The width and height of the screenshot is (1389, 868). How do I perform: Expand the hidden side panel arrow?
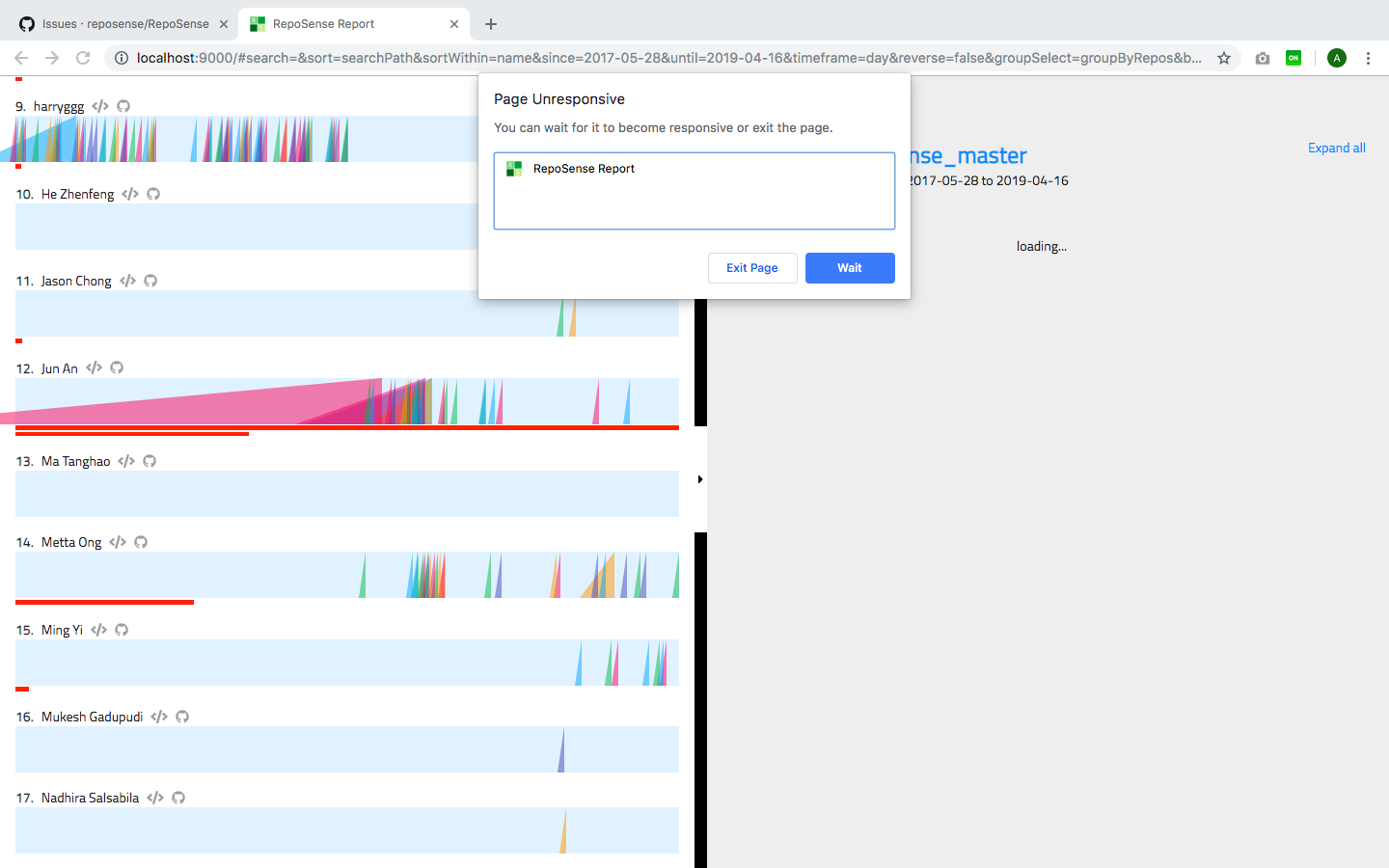(x=700, y=478)
